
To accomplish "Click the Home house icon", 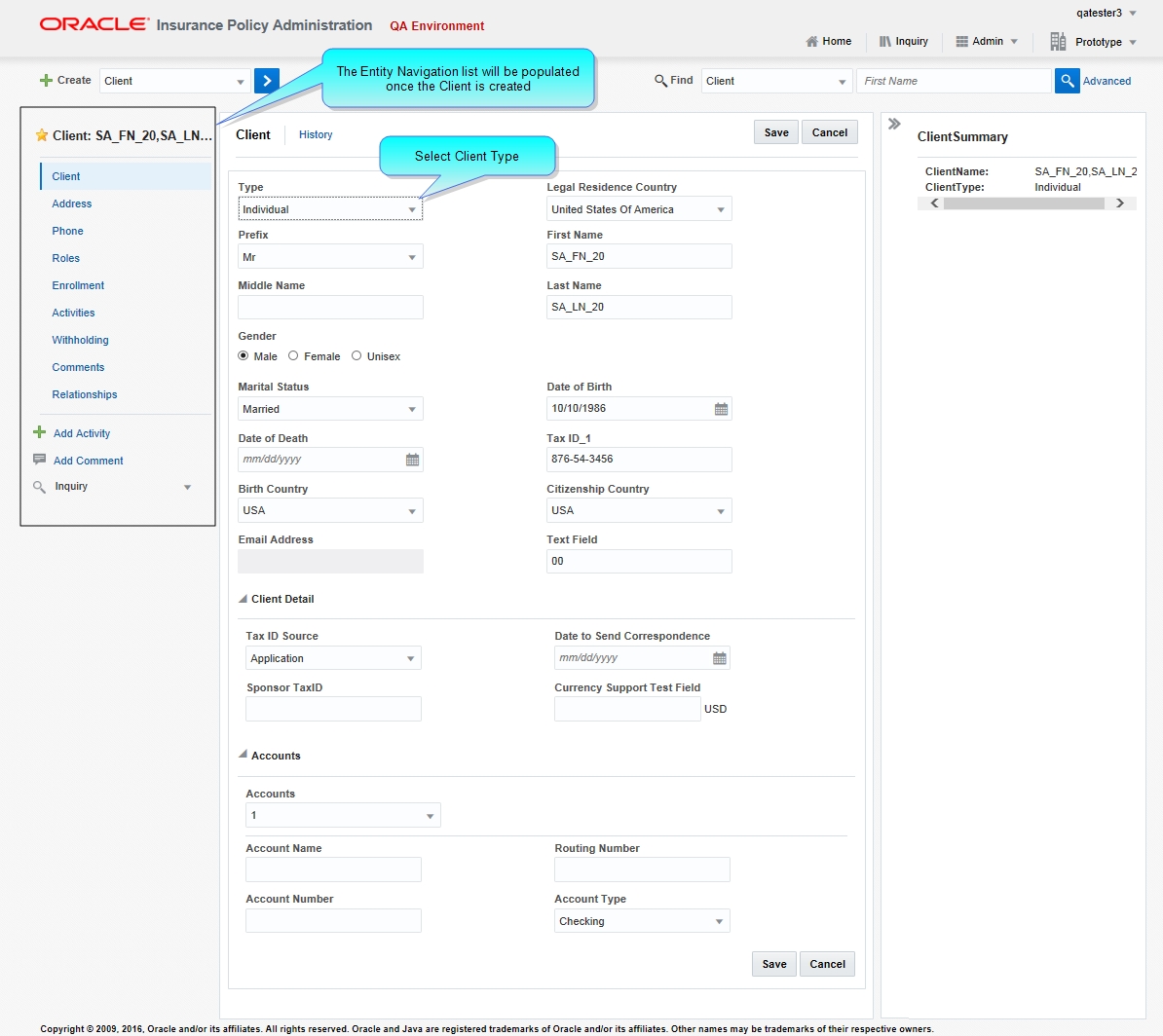I will click(812, 42).
